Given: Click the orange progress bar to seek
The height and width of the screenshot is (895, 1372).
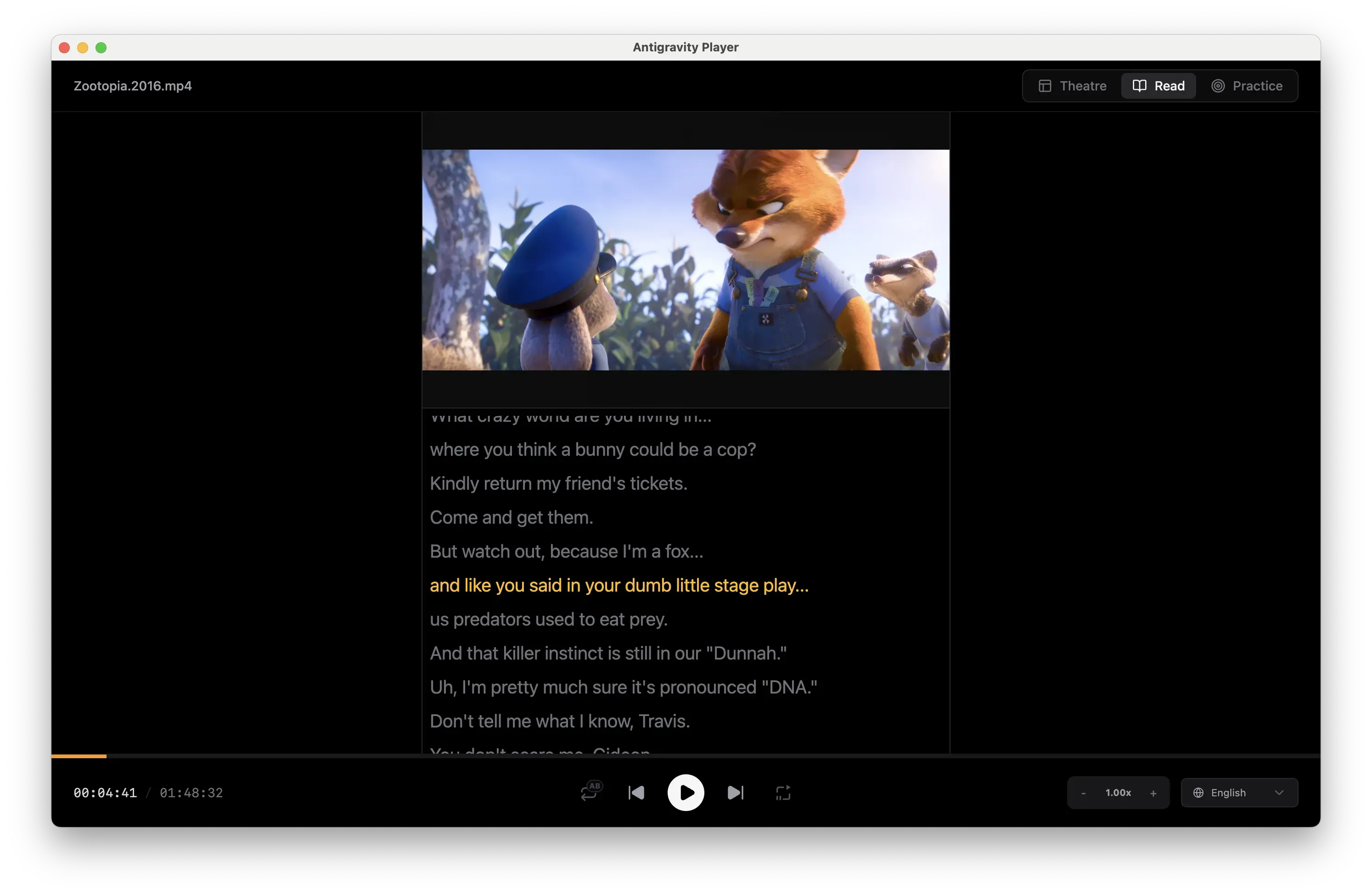Looking at the screenshot, I should [79, 755].
